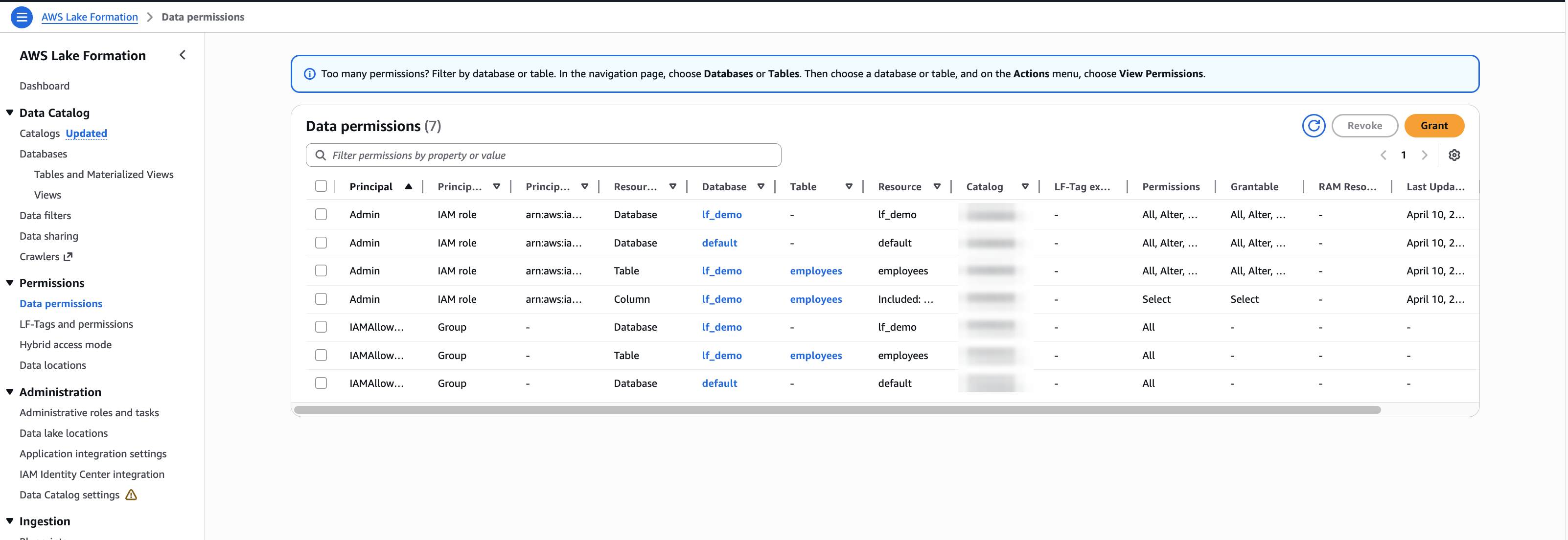The height and width of the screenshot is (540, 1568).
Task: Click the search magnifier icon
Action: pyautogui.click(x=320, y=156)
